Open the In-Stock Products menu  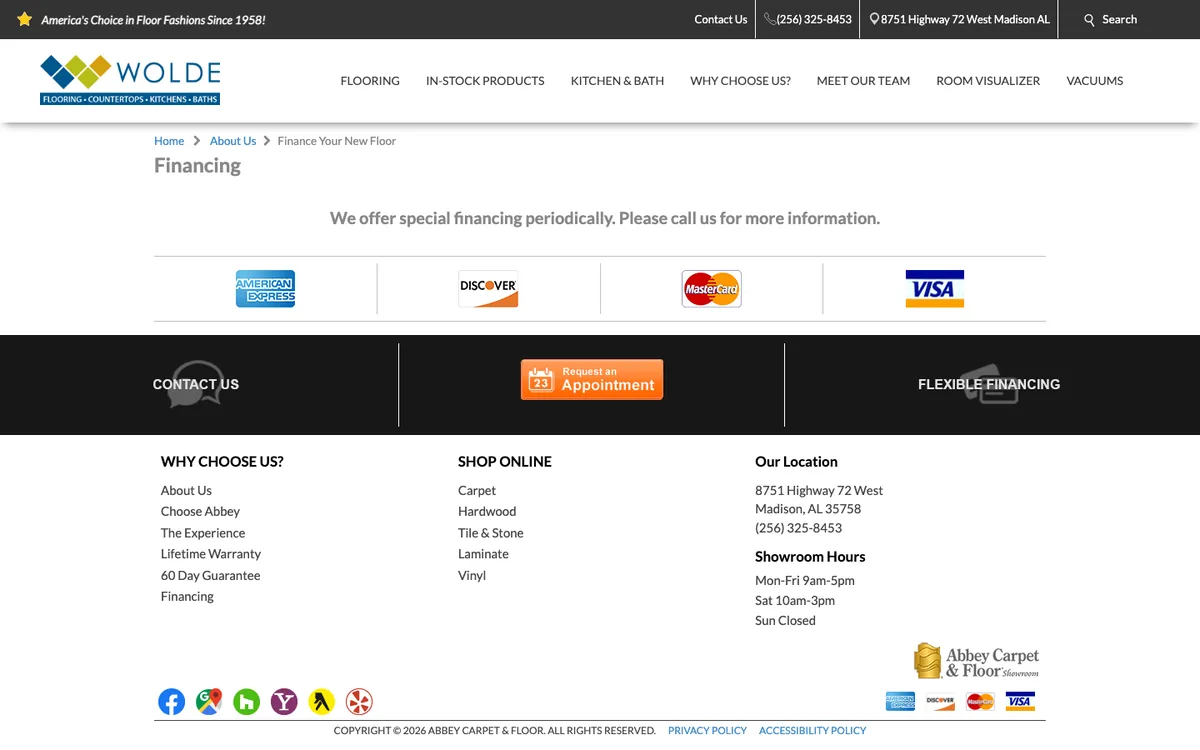tap(485, 81)
